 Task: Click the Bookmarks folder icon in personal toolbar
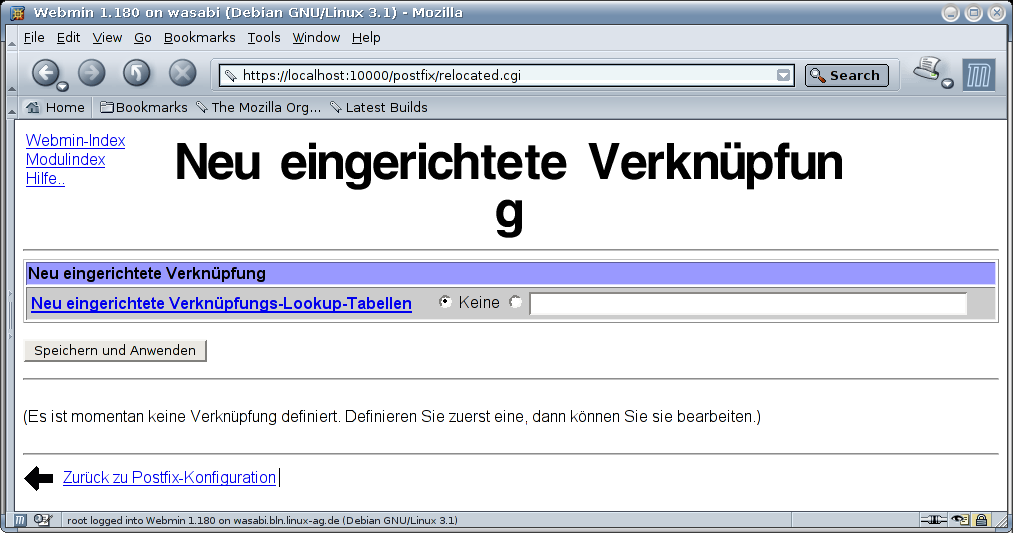pos(107,107)
